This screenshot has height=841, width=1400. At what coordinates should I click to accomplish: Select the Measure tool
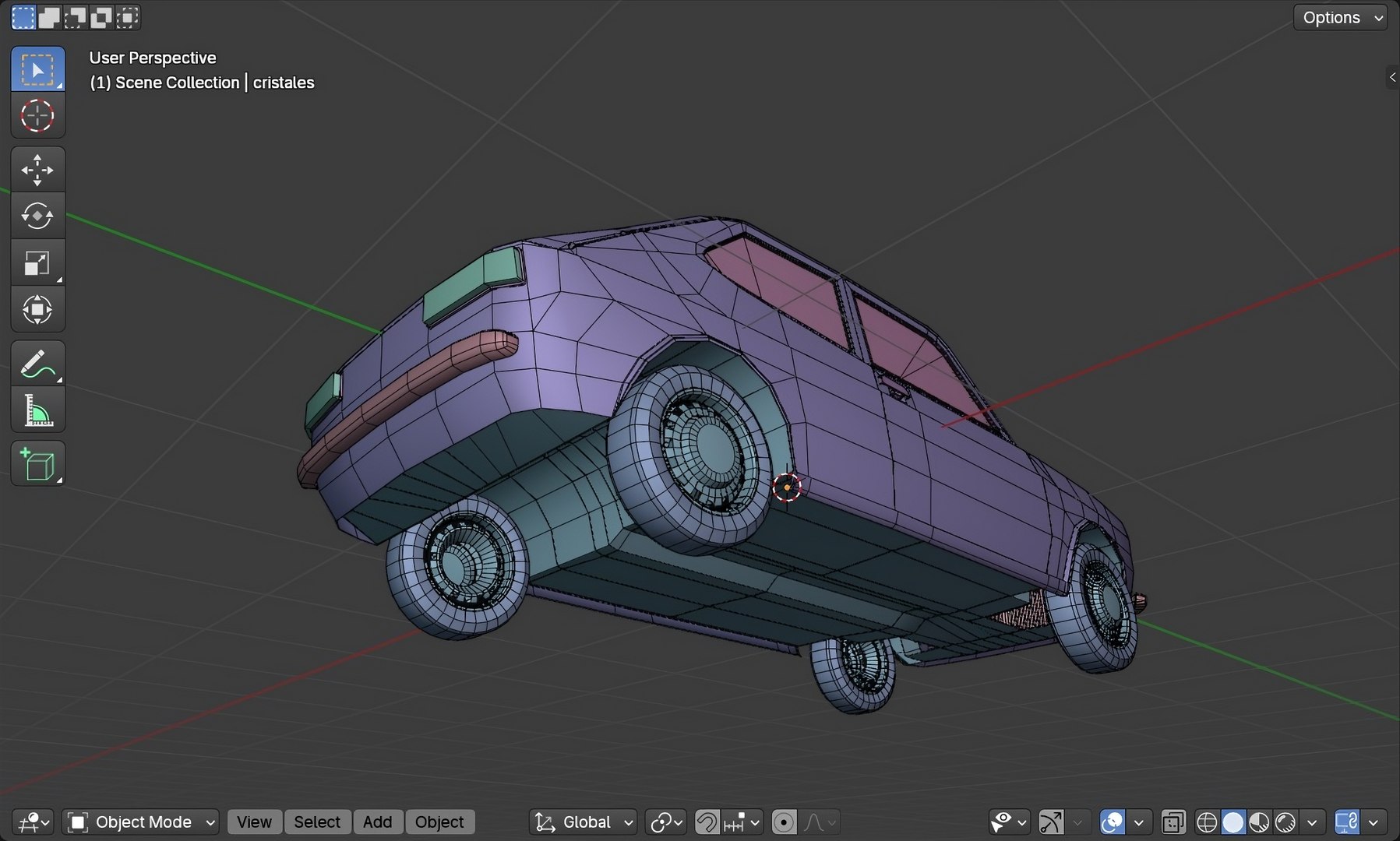coord(37,410)
